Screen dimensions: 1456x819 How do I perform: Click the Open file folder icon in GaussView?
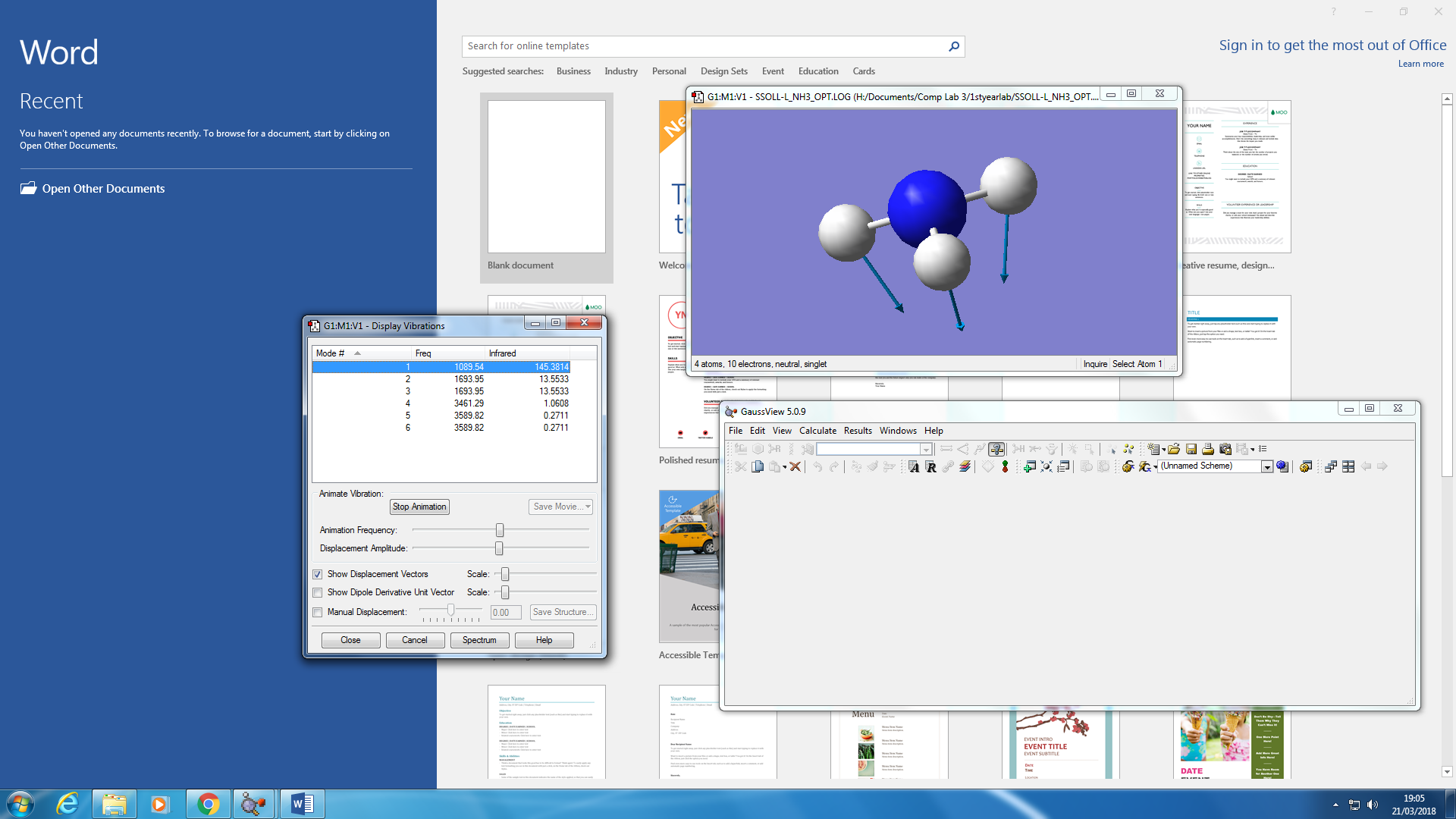[1174, 449]
